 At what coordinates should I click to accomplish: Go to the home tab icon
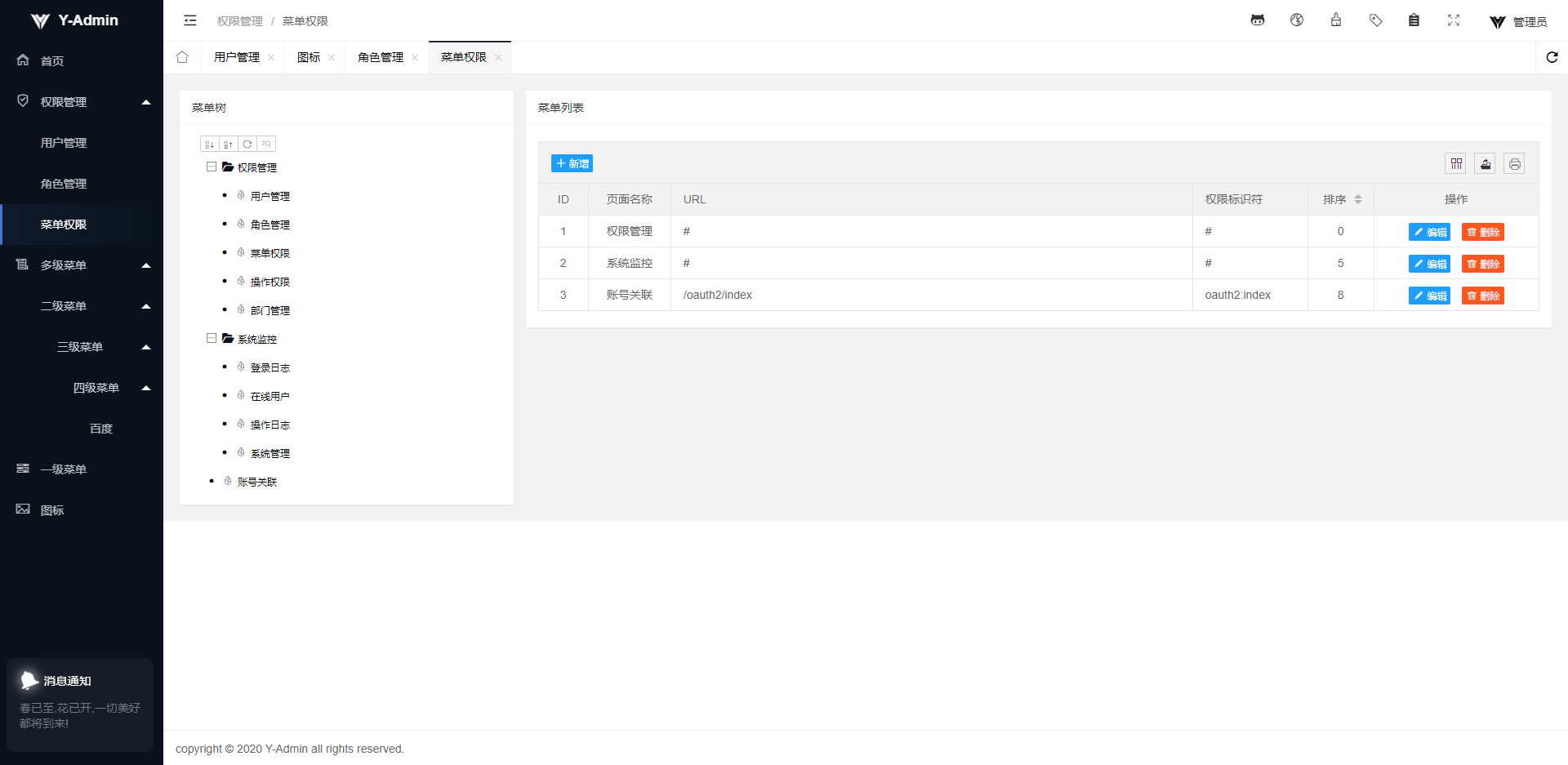(182, 57)
